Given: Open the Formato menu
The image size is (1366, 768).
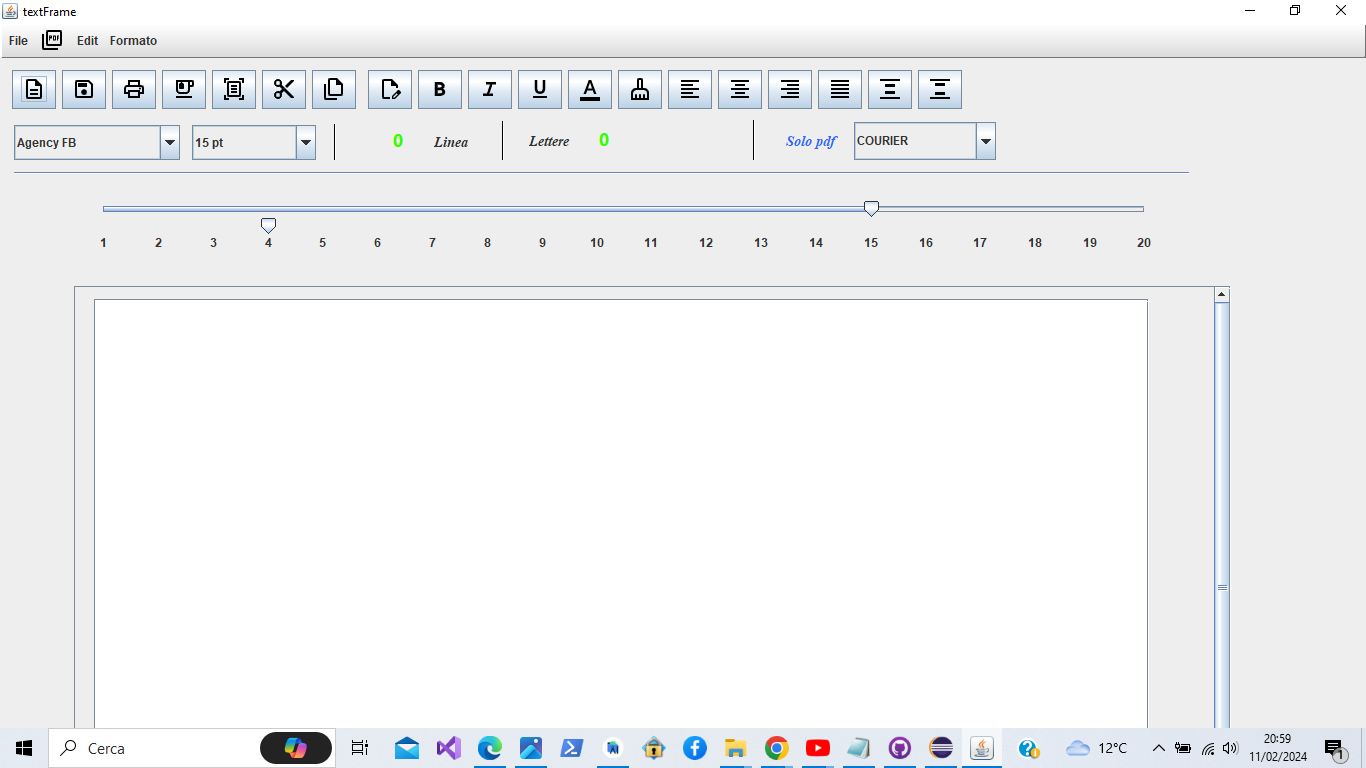Looking at the screenshot, I should (133, 41).
